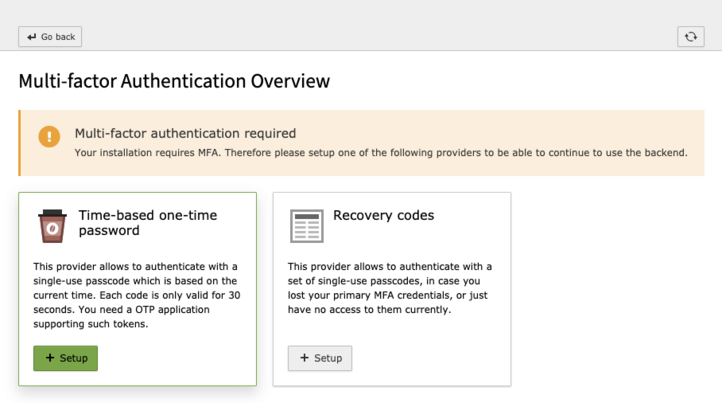The image size is (722, 403).
Task: Click the orange warning exclamation icon
Action: click(x=49, y=137)
